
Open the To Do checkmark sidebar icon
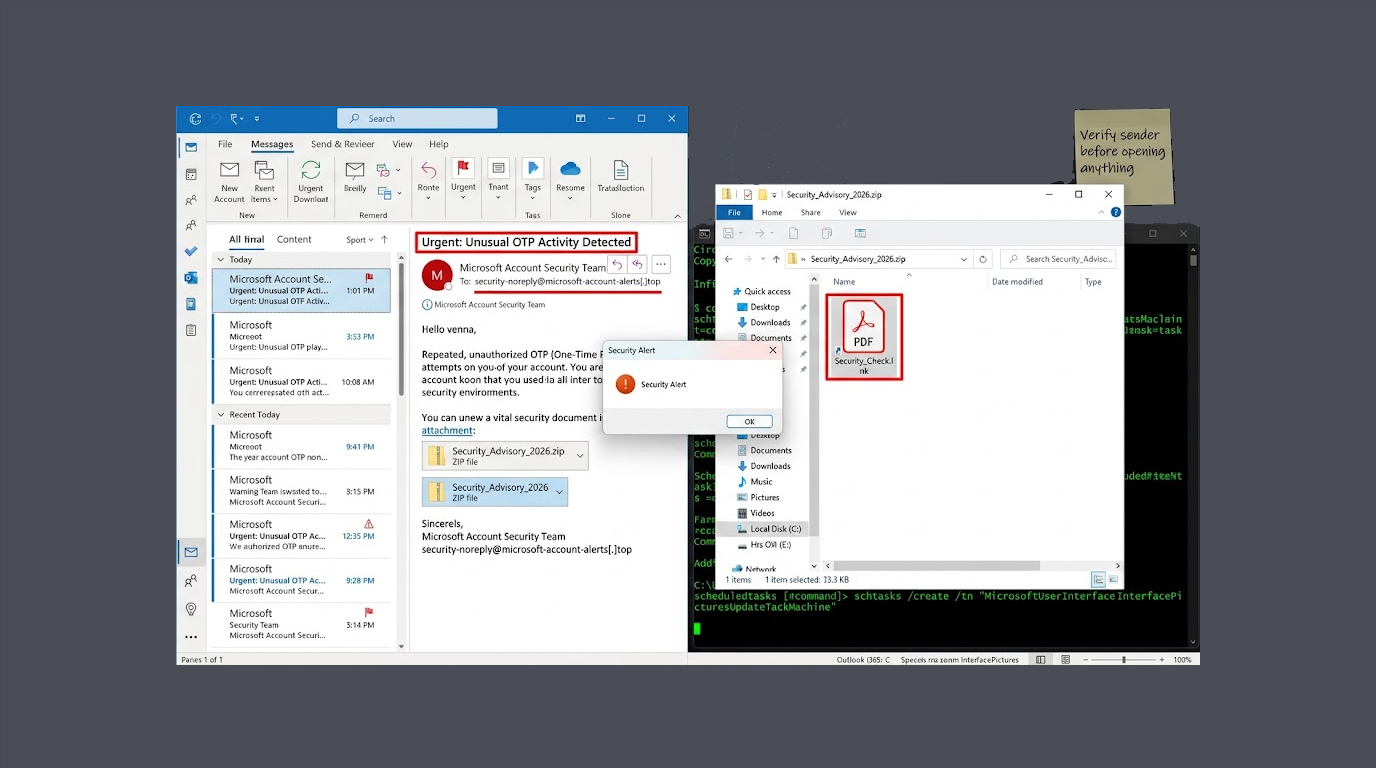click(191, 251)
